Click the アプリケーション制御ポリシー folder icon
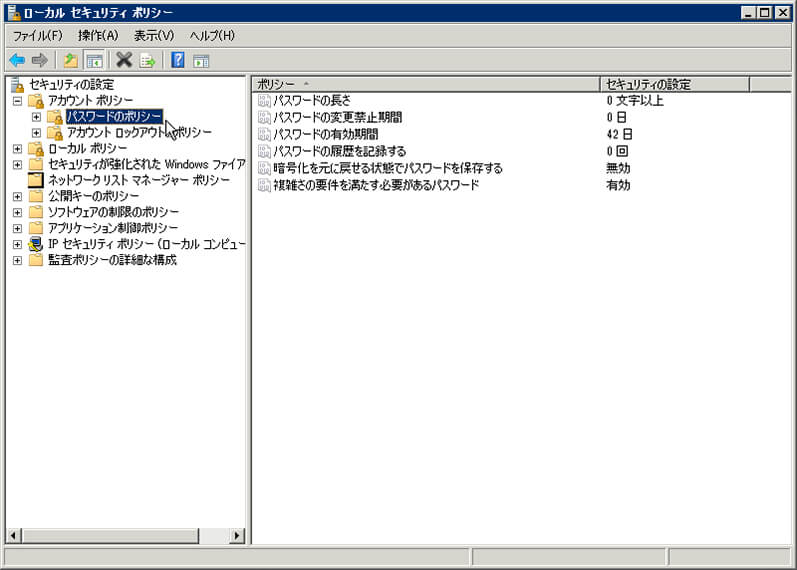The height and width of the screenshot is (570, 797). [x=36, y=228]
